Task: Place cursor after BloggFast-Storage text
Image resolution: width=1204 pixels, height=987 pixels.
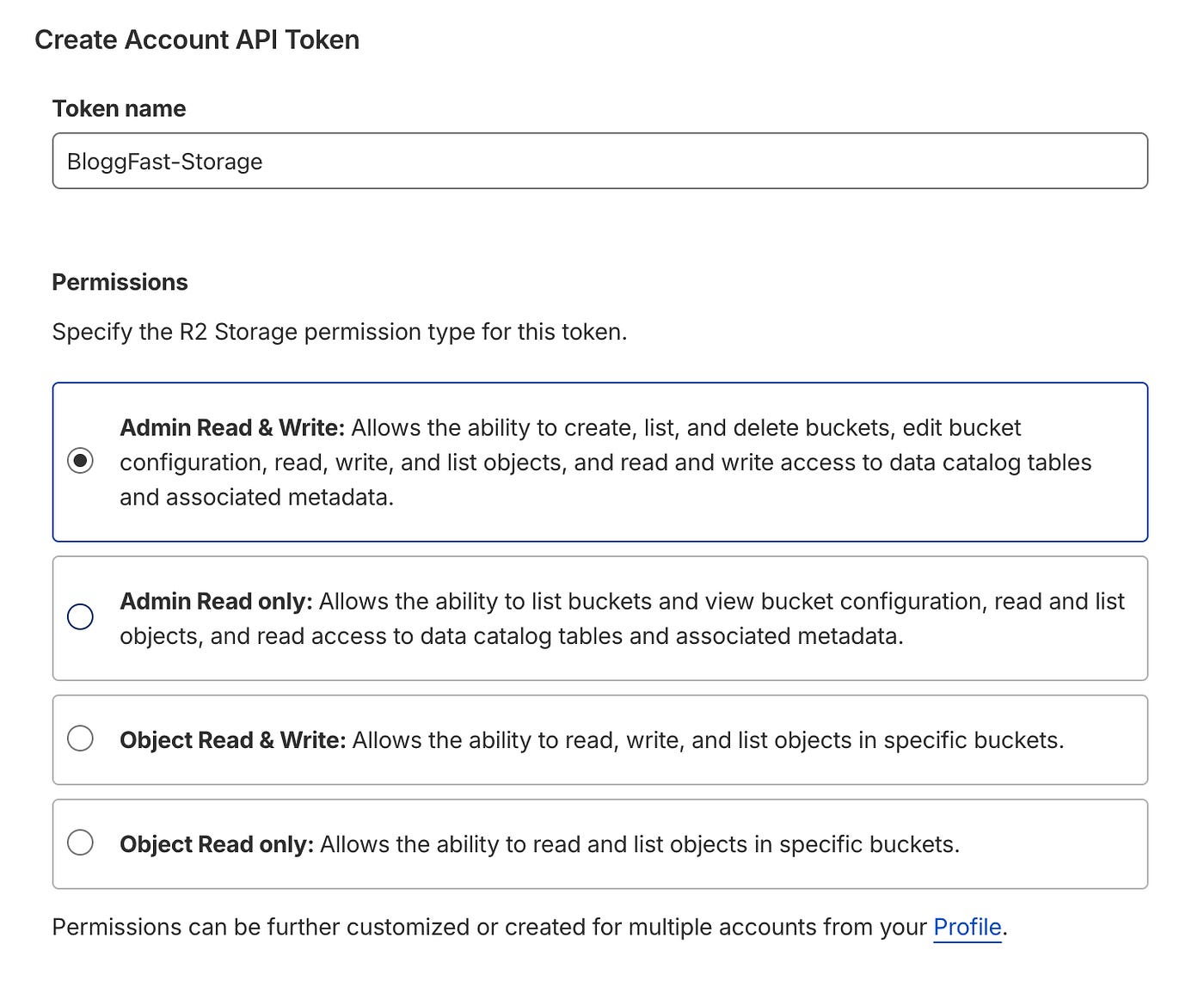Action: pos(263,161)
